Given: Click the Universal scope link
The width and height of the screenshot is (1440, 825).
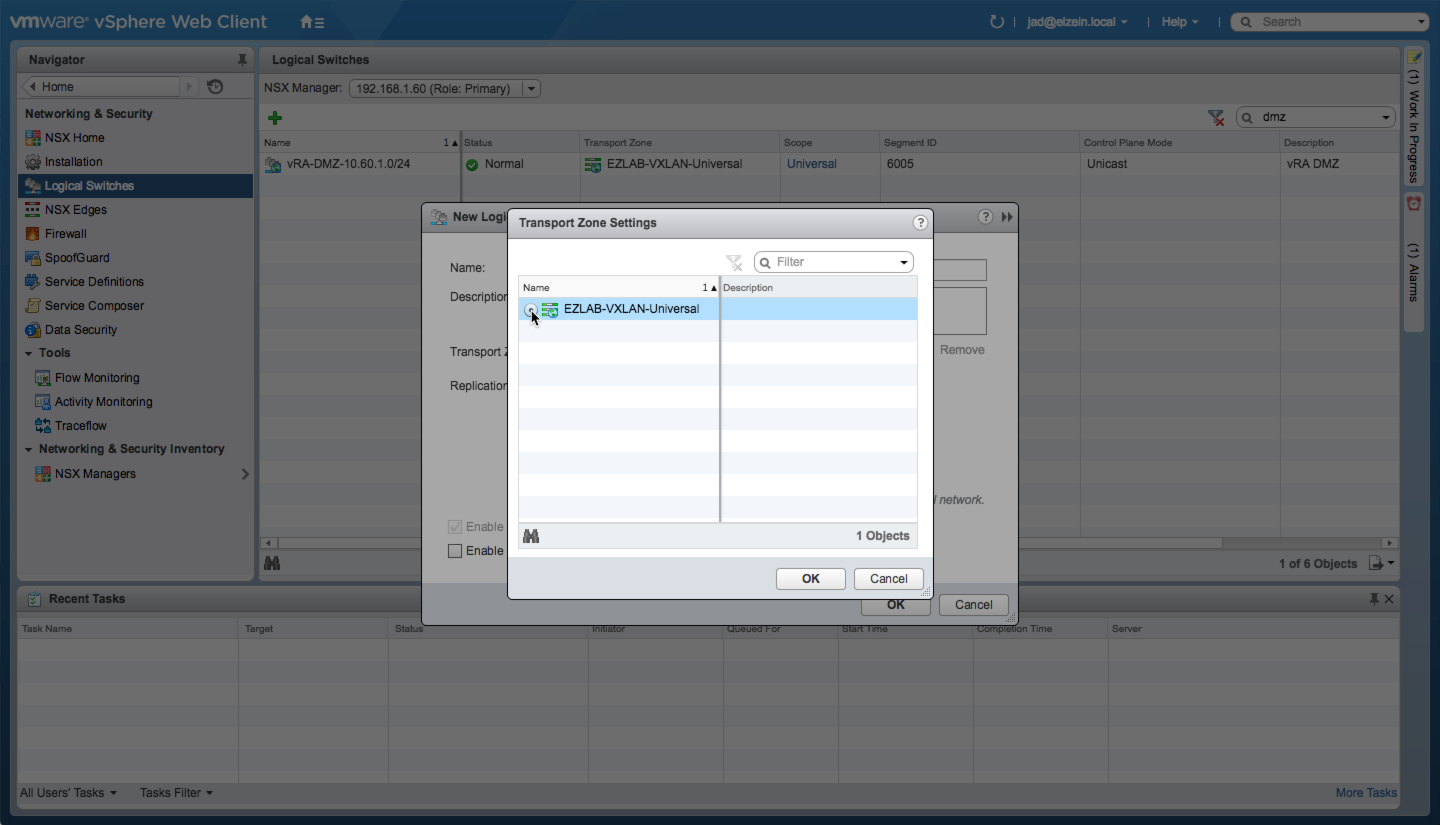Looking at the screenshot, I should (811, 164).
